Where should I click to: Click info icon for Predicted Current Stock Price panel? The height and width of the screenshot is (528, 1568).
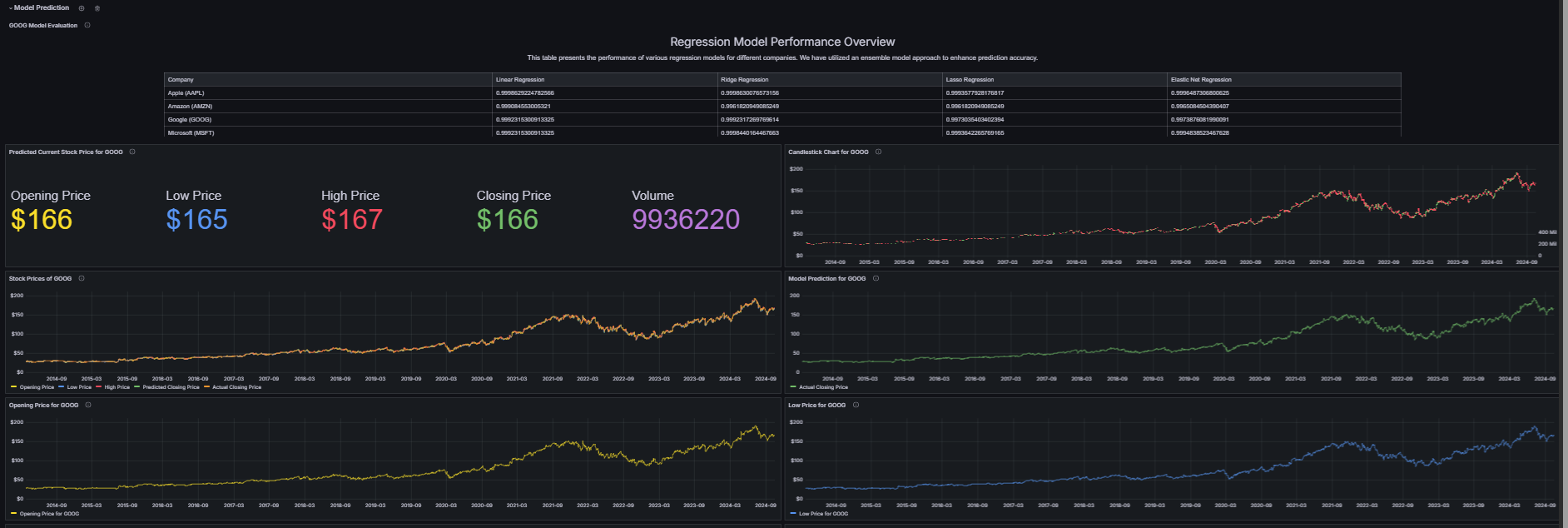pyautogui.click(x=132, y=152)
